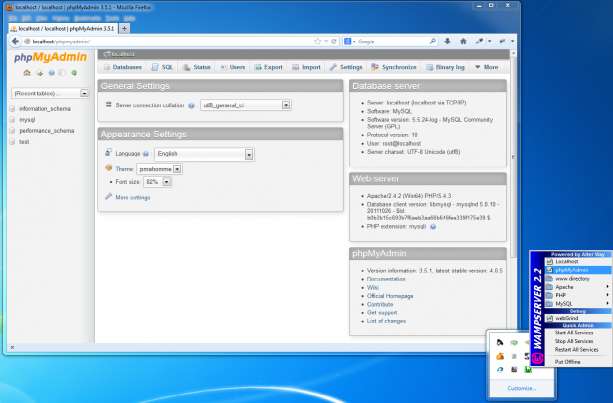Expand PHP submenu in WampServer menu
The image size is (613, 403).
click(579, 295)
